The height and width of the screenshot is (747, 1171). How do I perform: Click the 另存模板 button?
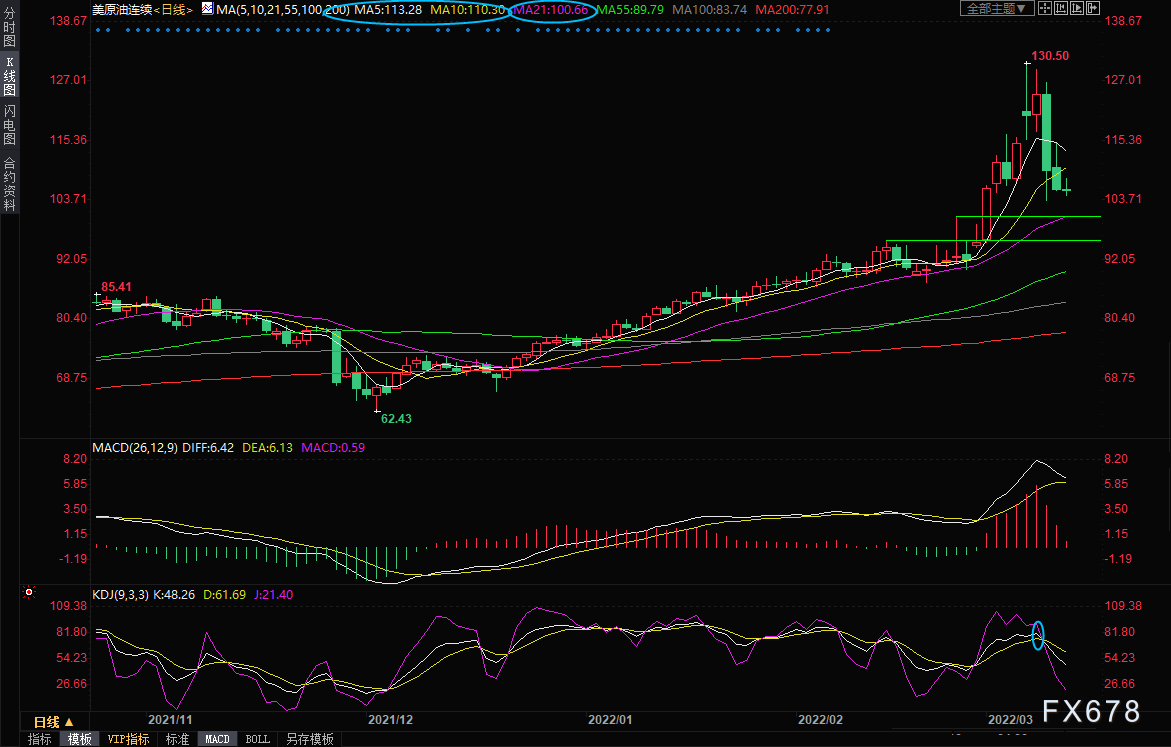point(309,739)
